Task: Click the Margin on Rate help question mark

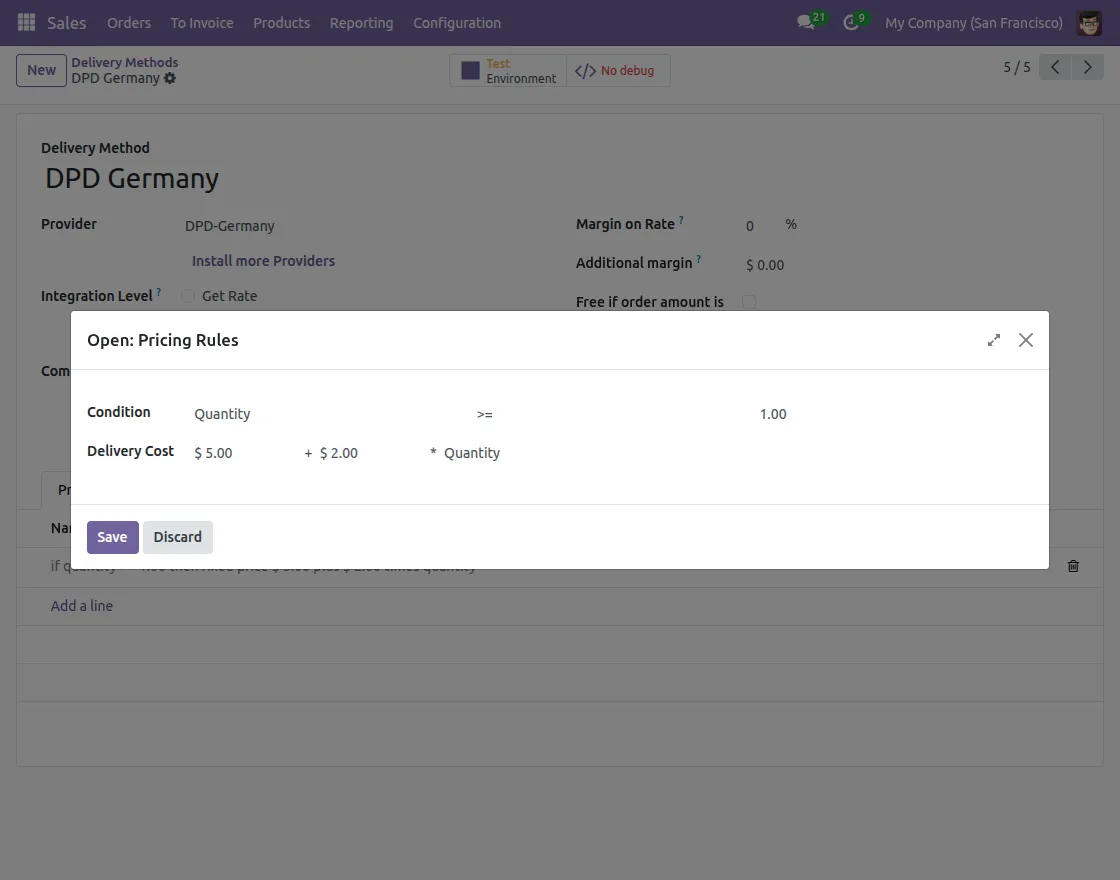Action: point(681,220)
